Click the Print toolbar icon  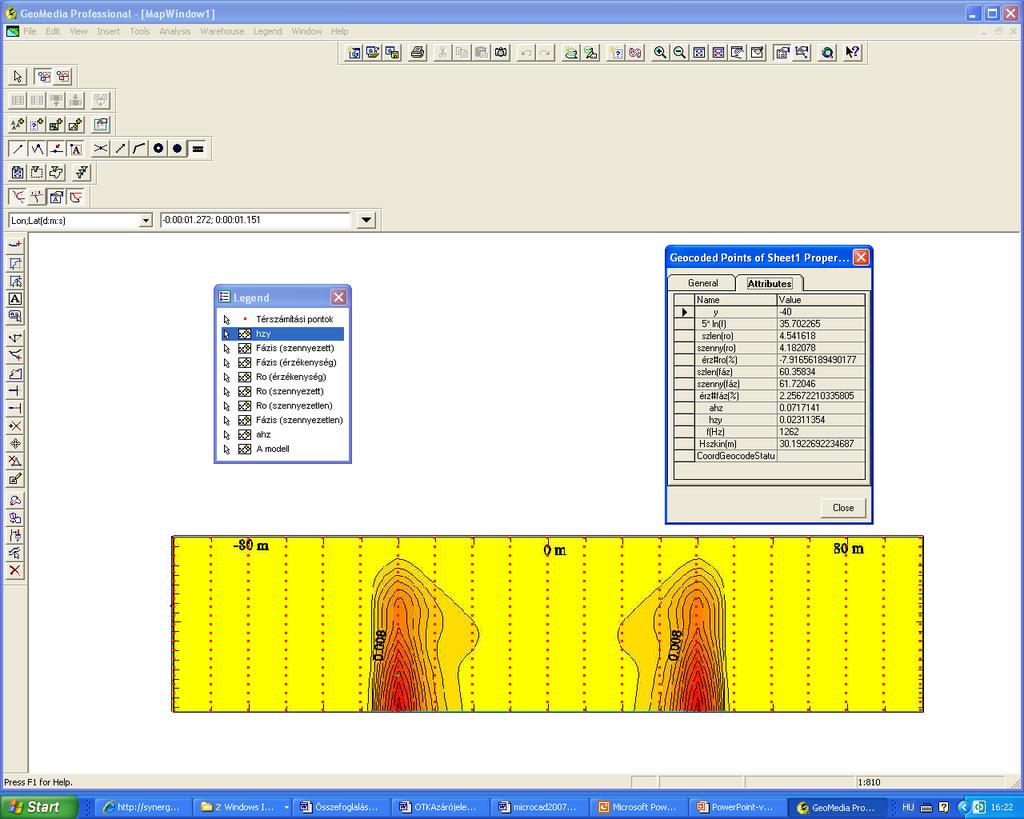[417, 53]
